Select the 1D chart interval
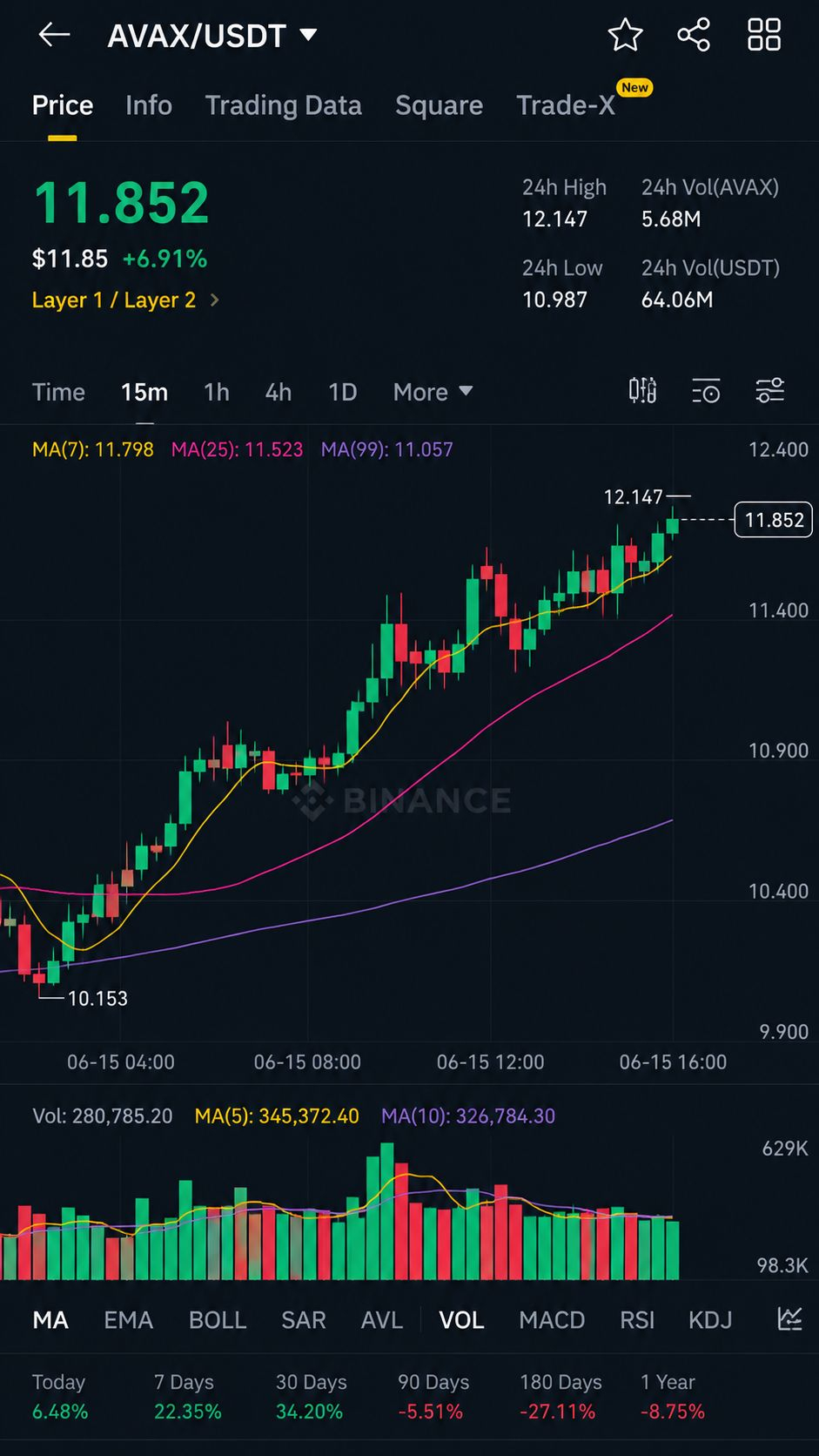 click(x=343, y=392)
